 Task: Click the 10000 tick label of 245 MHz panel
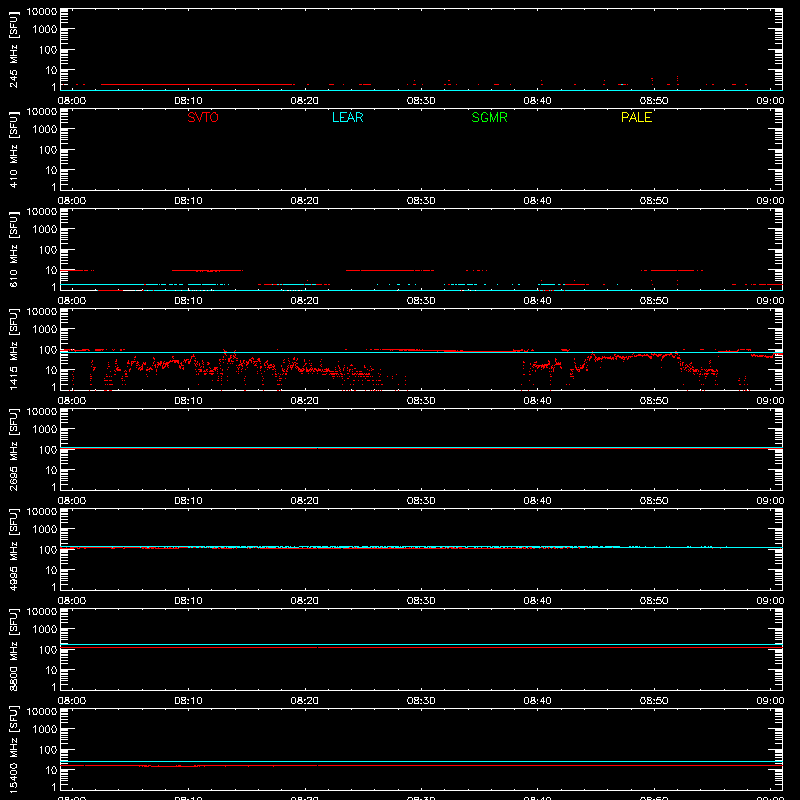[42, 12]
